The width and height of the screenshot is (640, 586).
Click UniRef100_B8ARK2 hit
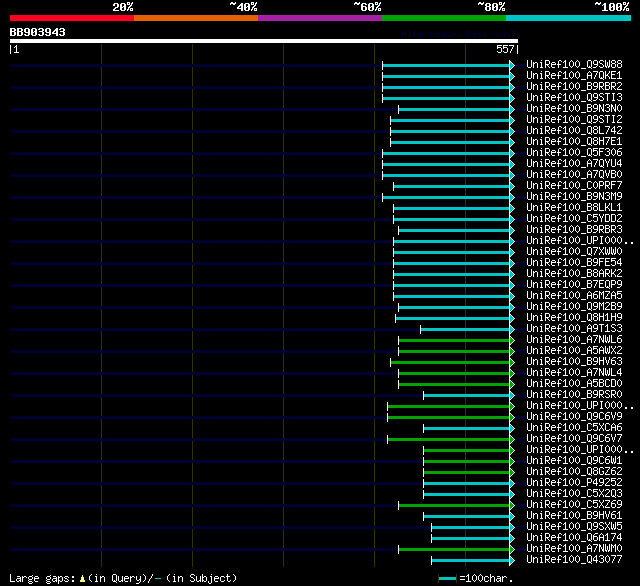pos(574,274)
